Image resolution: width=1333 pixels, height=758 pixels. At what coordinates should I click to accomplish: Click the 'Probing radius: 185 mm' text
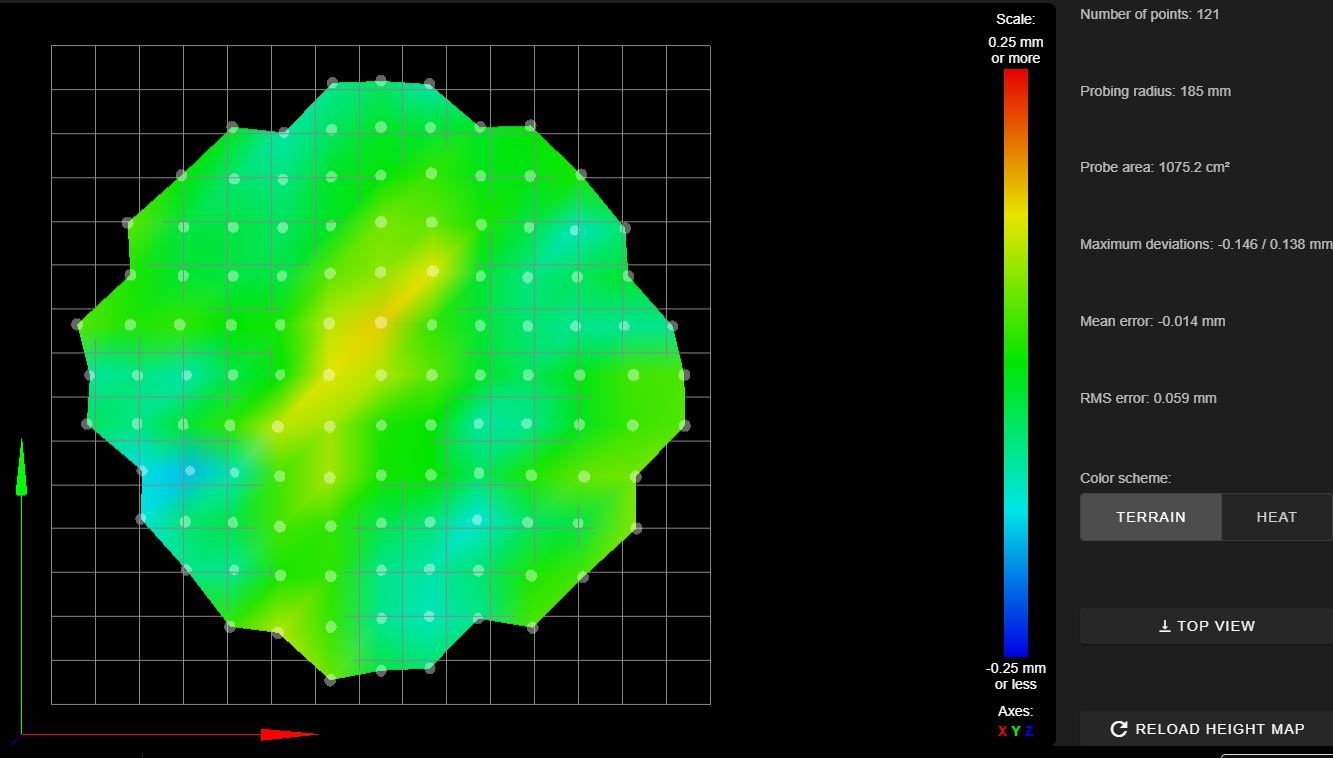click(x=1155, y=91)
